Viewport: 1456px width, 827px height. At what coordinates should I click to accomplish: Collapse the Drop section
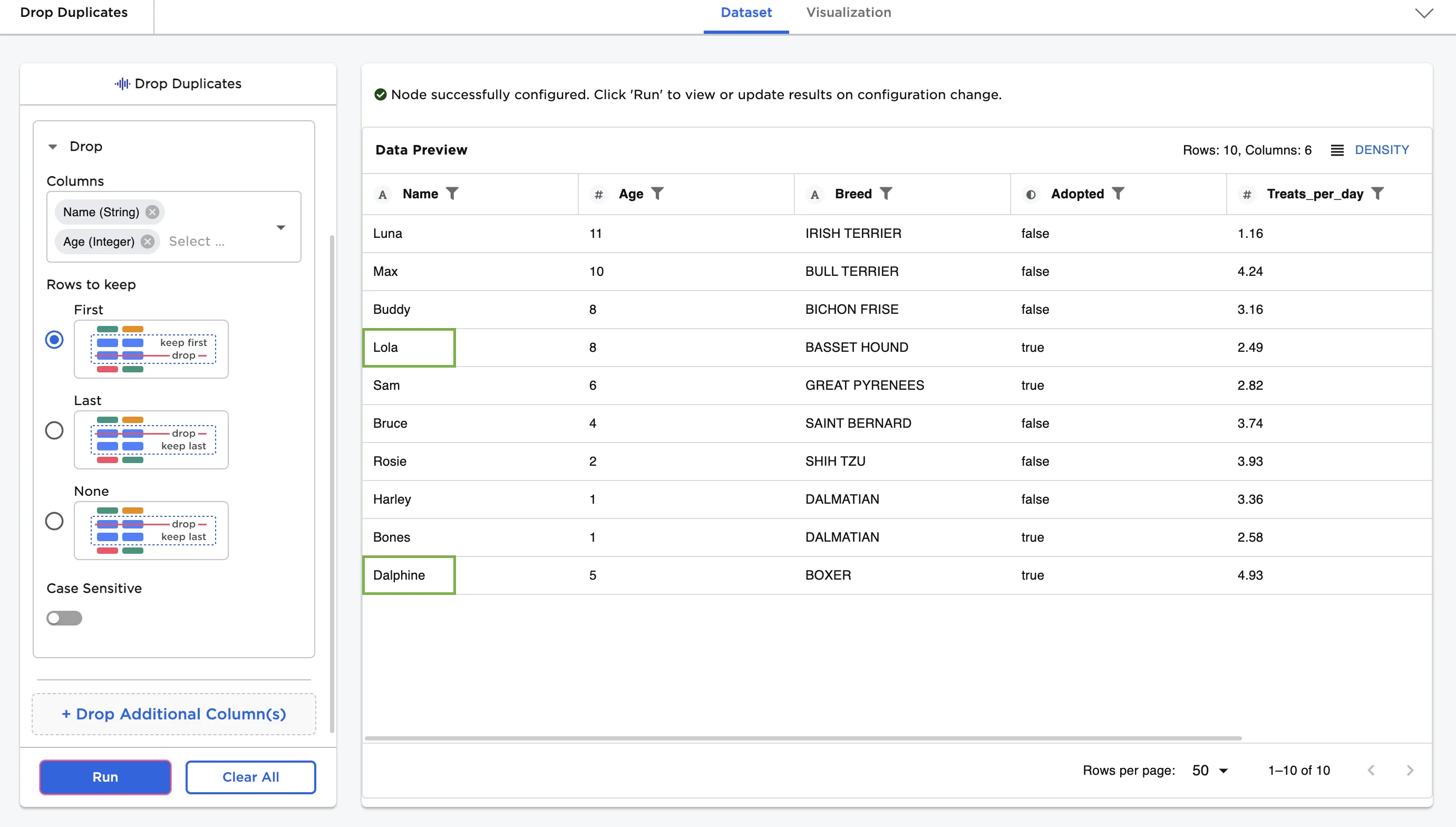click(x=53, y=147)
